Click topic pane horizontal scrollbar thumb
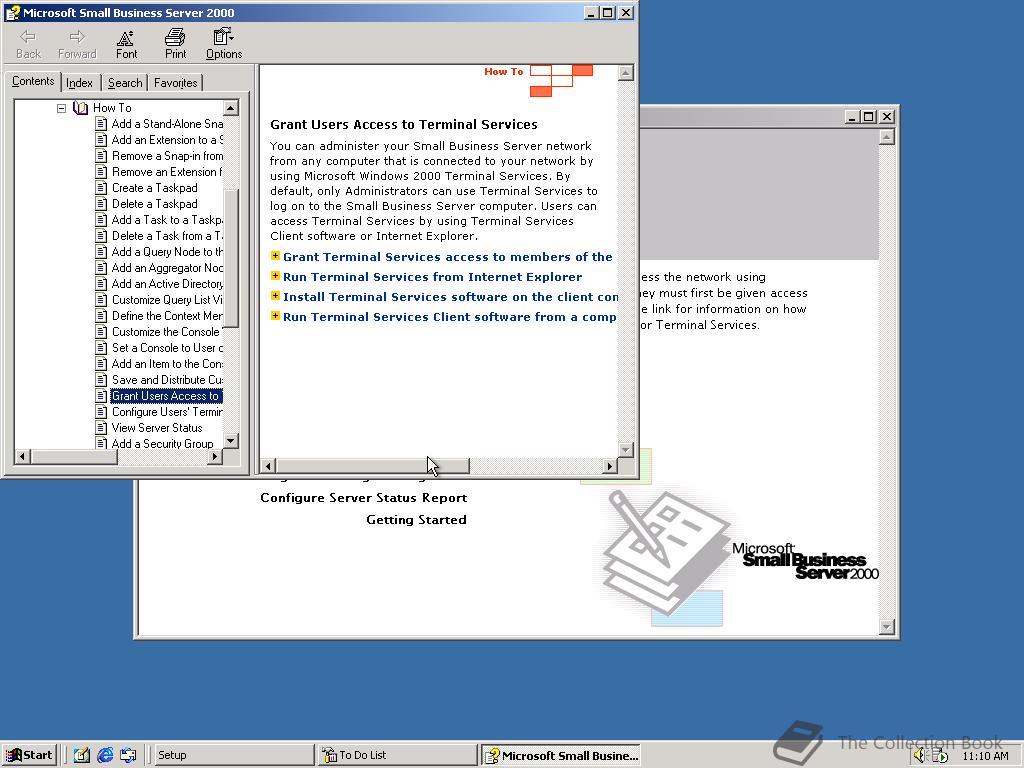 372,466
